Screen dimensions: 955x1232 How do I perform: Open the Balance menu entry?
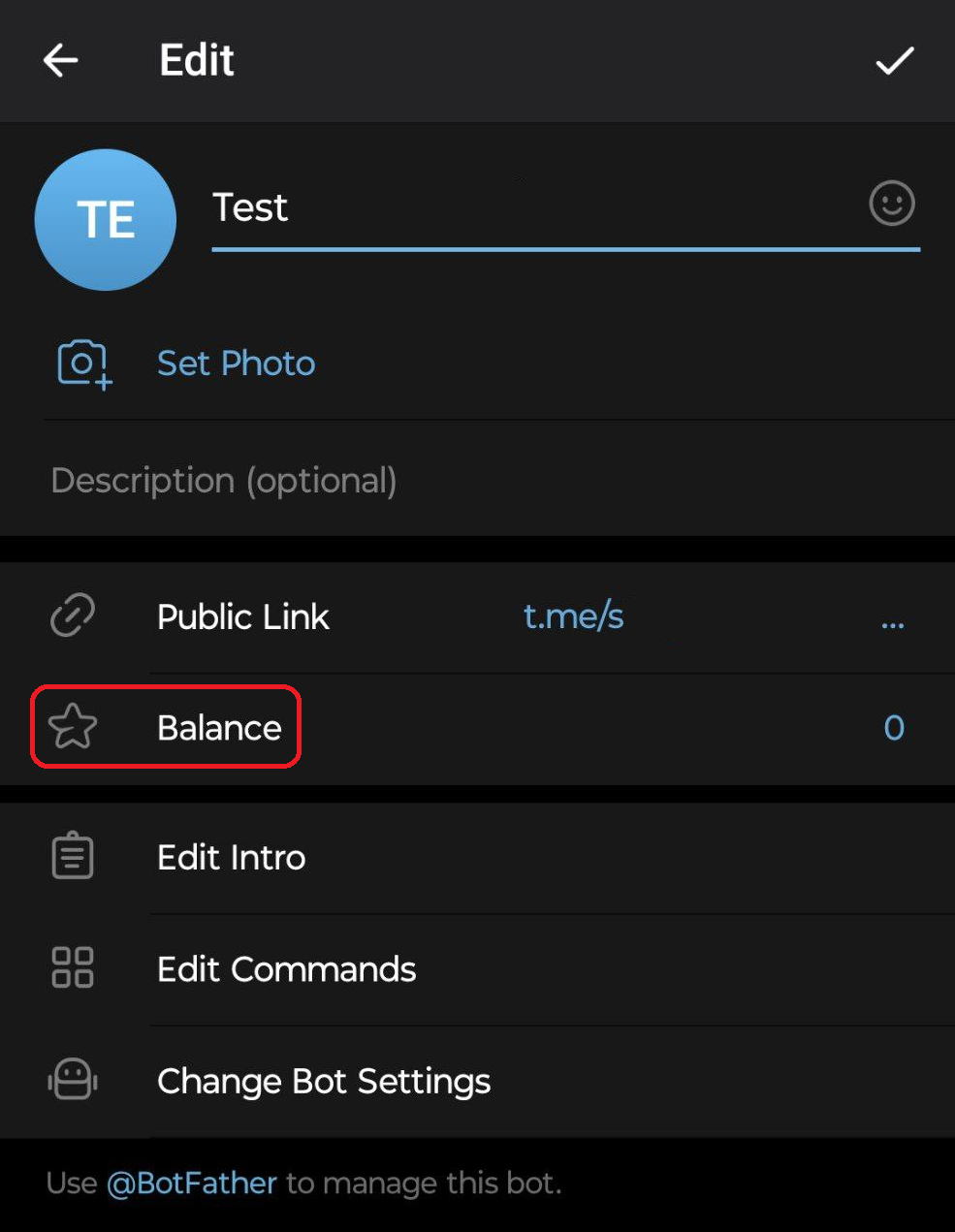(219, 728)
